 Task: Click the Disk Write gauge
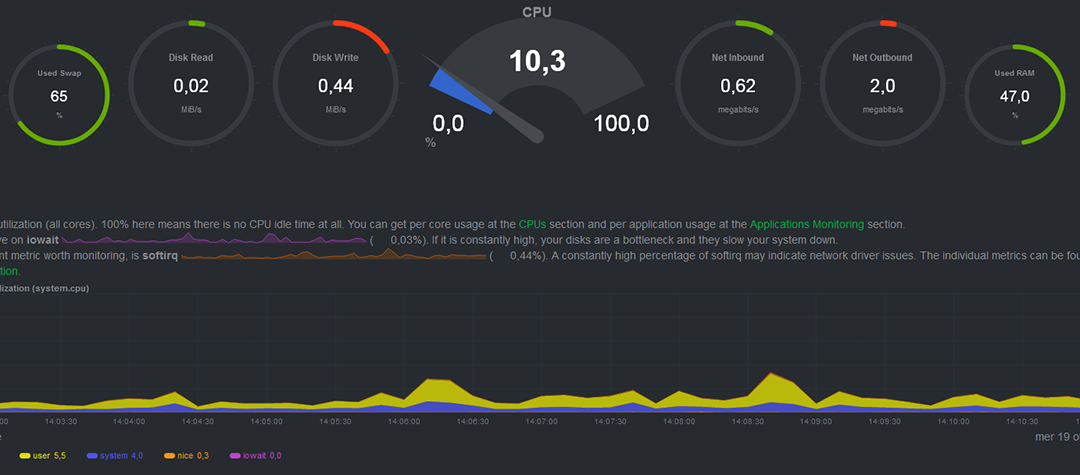point(335,83)
